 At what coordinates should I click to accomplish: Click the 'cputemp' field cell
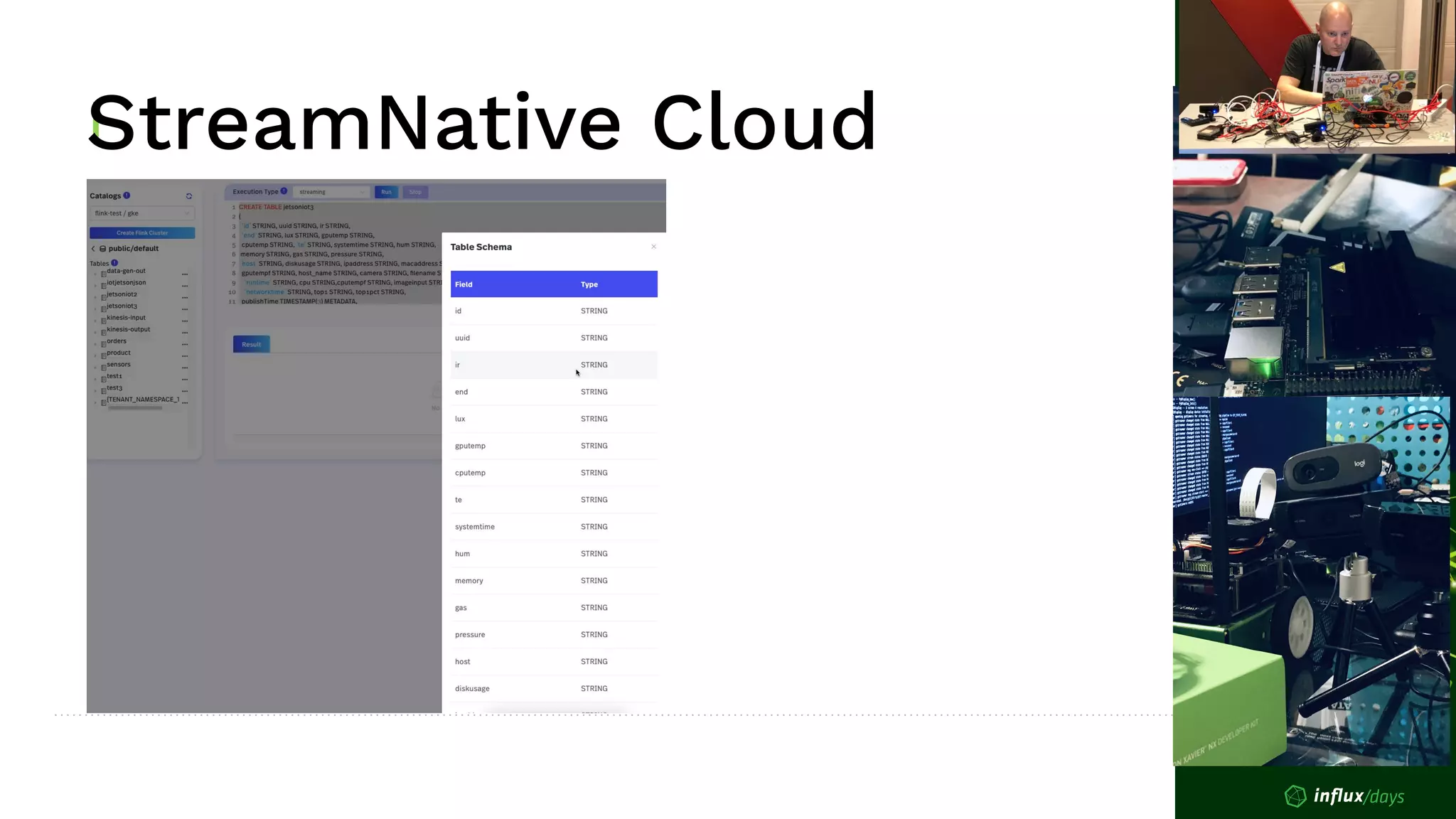point(470,473)
